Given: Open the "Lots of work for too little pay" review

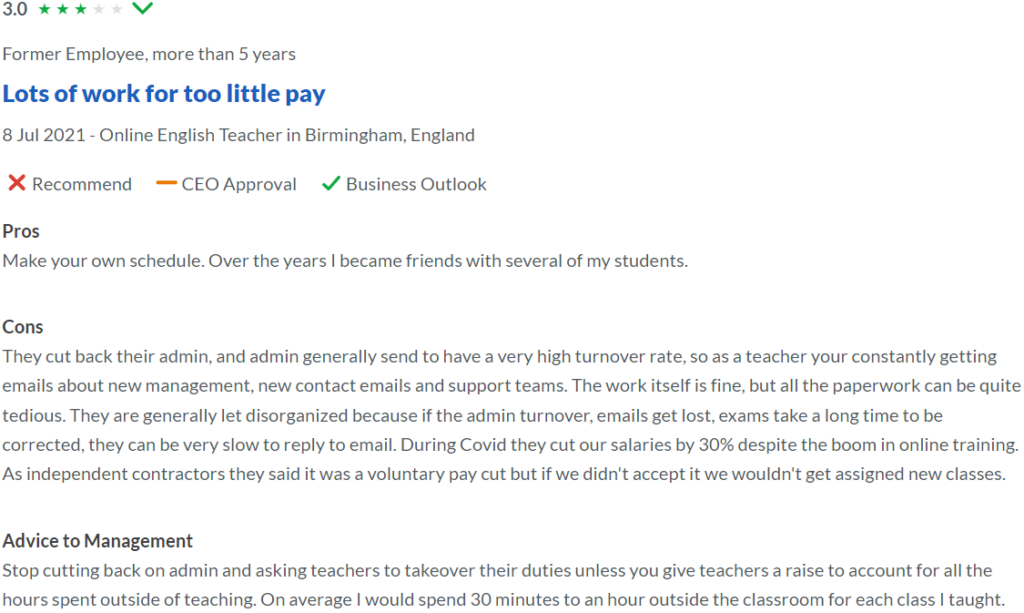Looking at the screenshot, I should (x=164, y=94).
